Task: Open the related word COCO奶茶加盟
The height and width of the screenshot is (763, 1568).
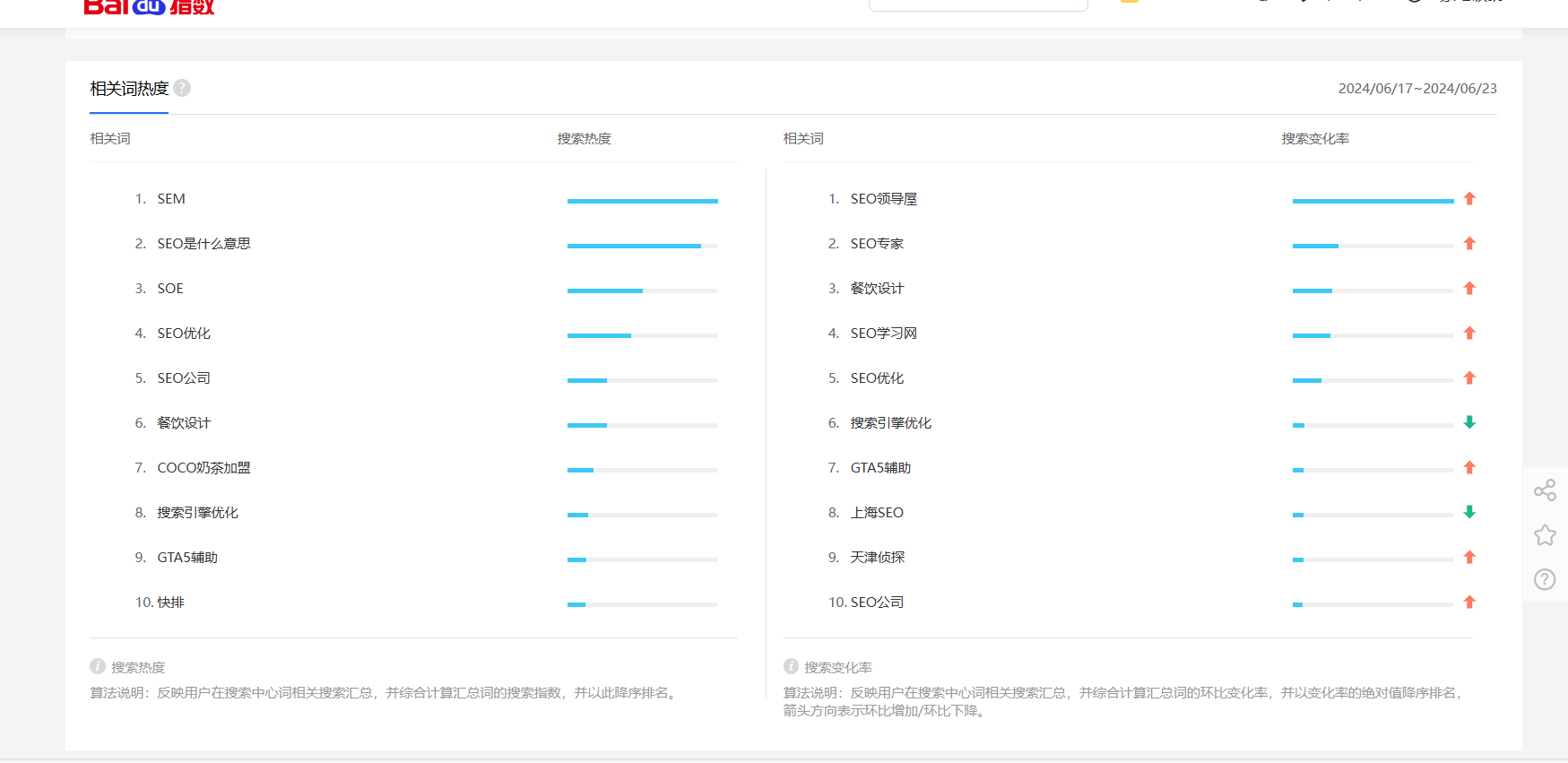Action: coord(204,468)
